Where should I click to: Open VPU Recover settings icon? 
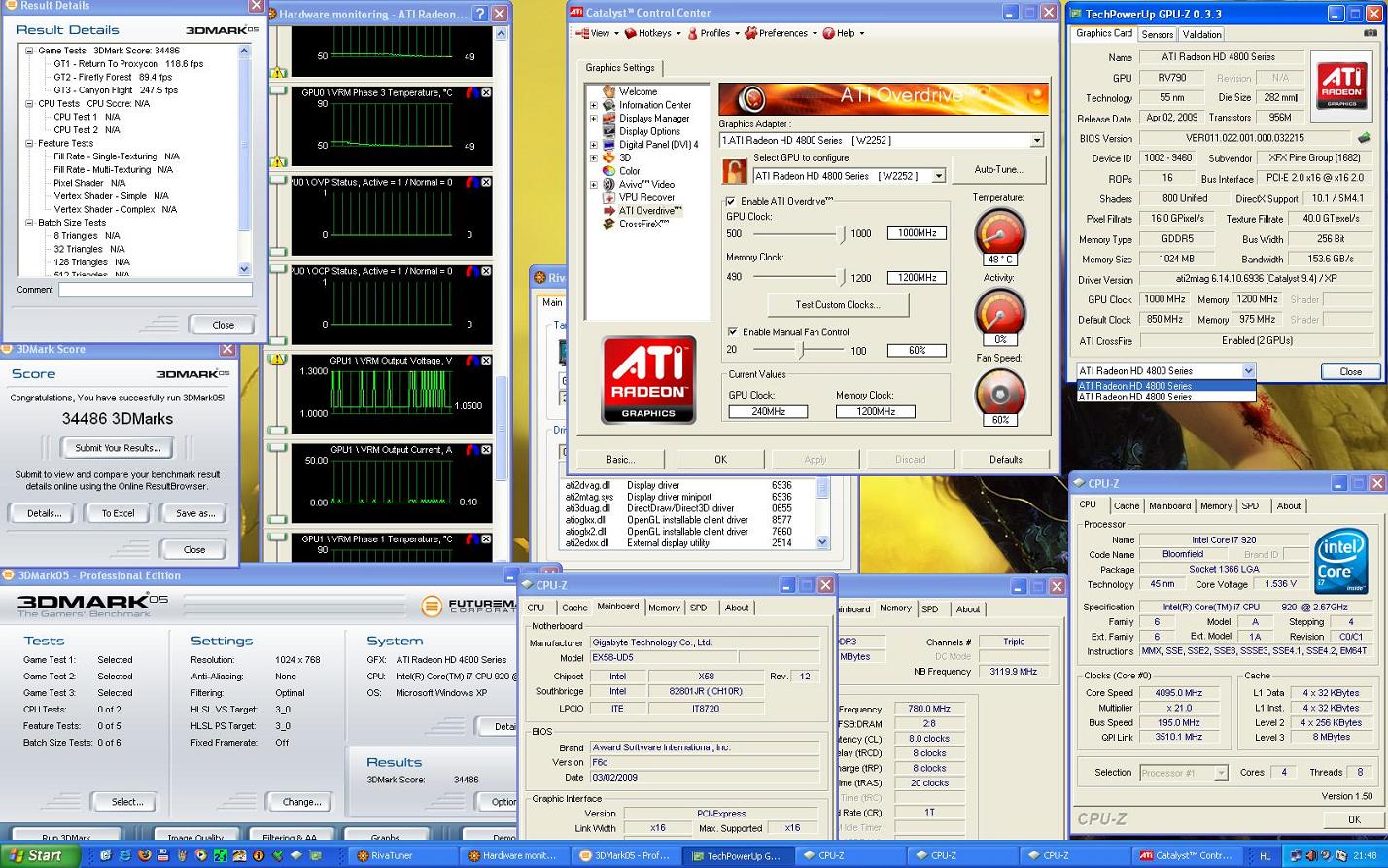click(608, 197)
